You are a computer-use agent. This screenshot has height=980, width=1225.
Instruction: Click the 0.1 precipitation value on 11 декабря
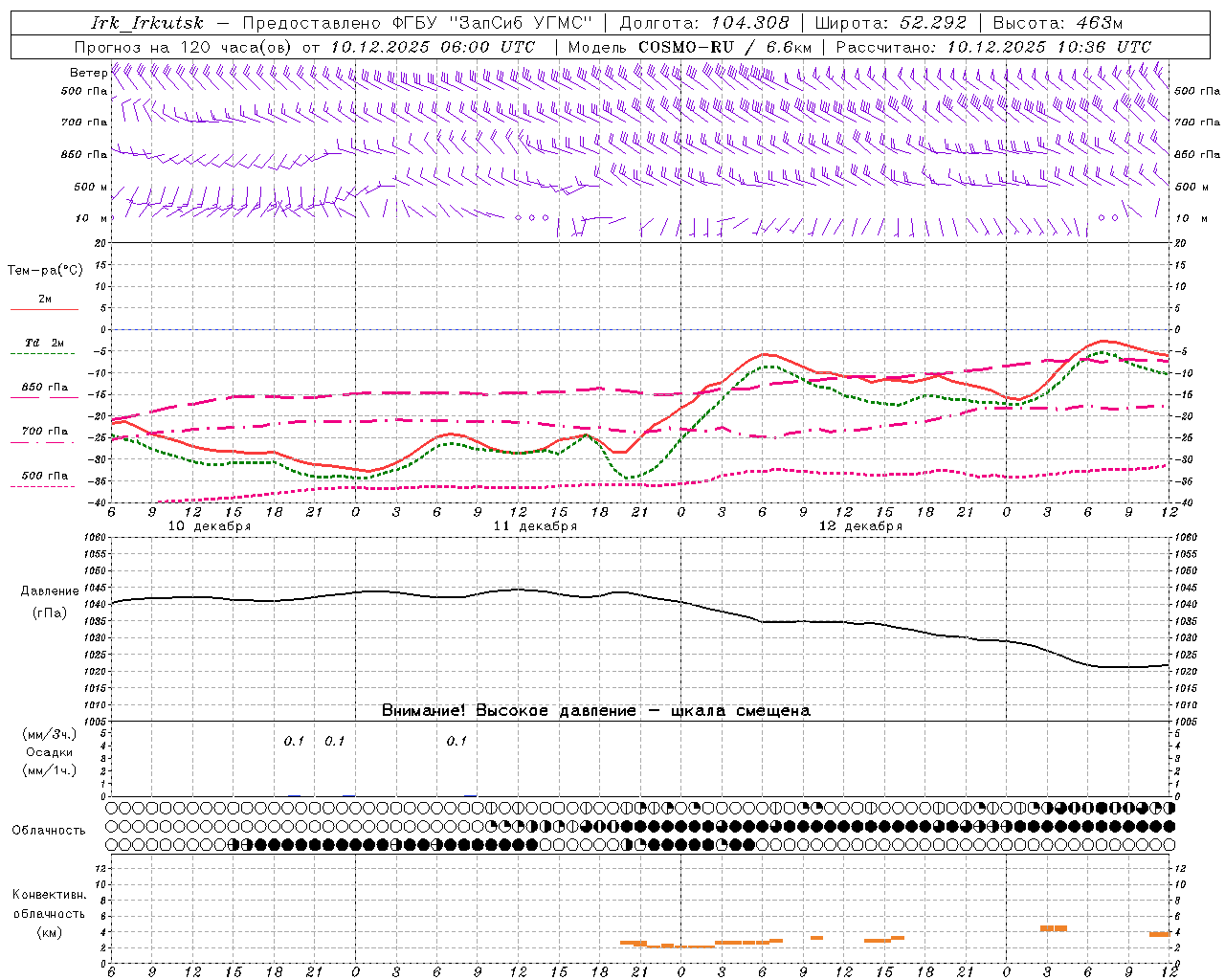[x=457, y=741]
